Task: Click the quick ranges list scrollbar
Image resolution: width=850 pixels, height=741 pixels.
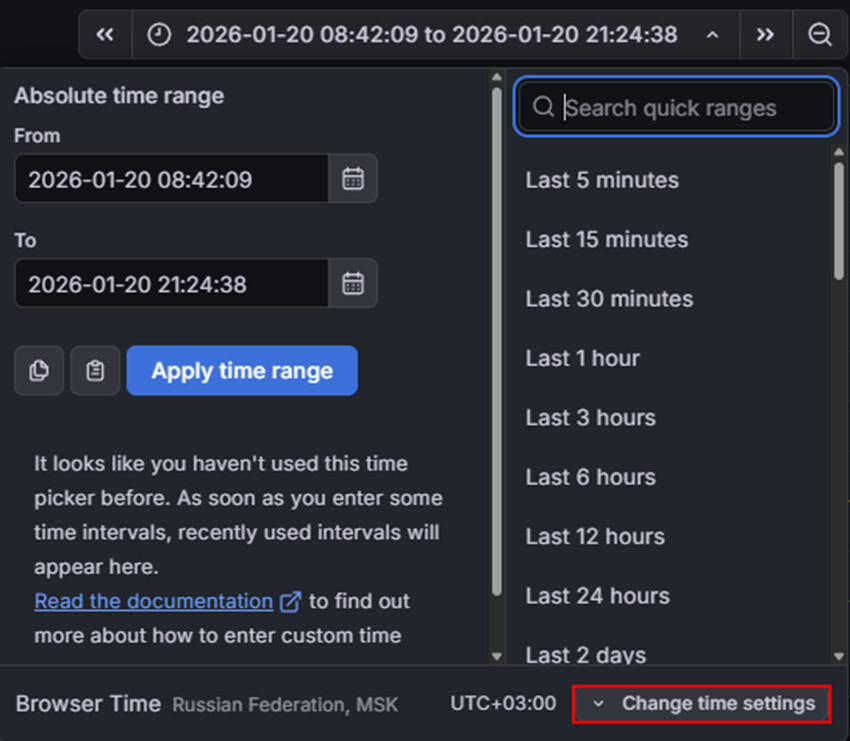Action: coord(839,220)
